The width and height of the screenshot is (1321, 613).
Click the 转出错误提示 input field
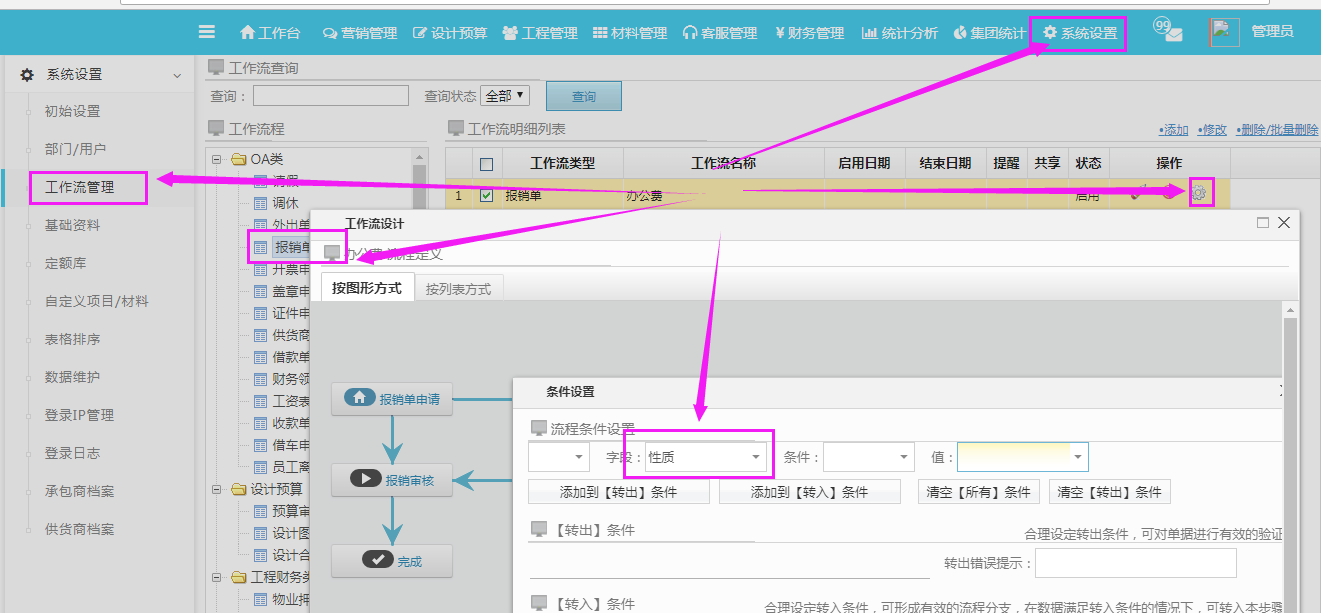pos(1135,563)
